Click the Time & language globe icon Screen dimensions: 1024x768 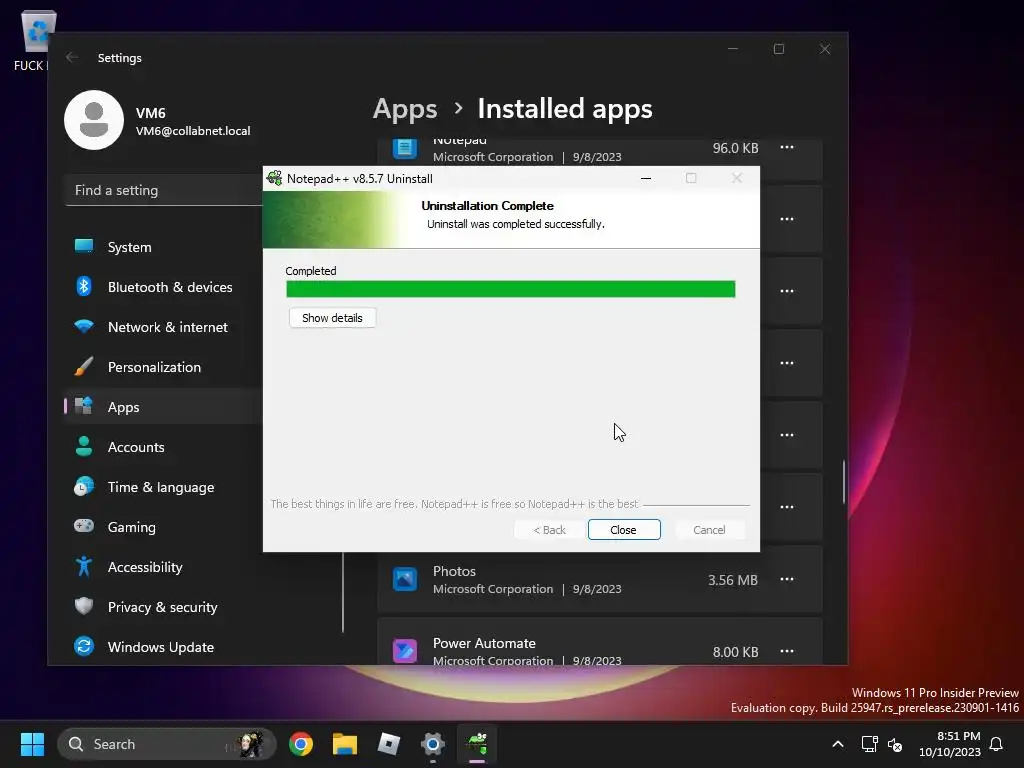pyautogui.click(x=84, y=487)
